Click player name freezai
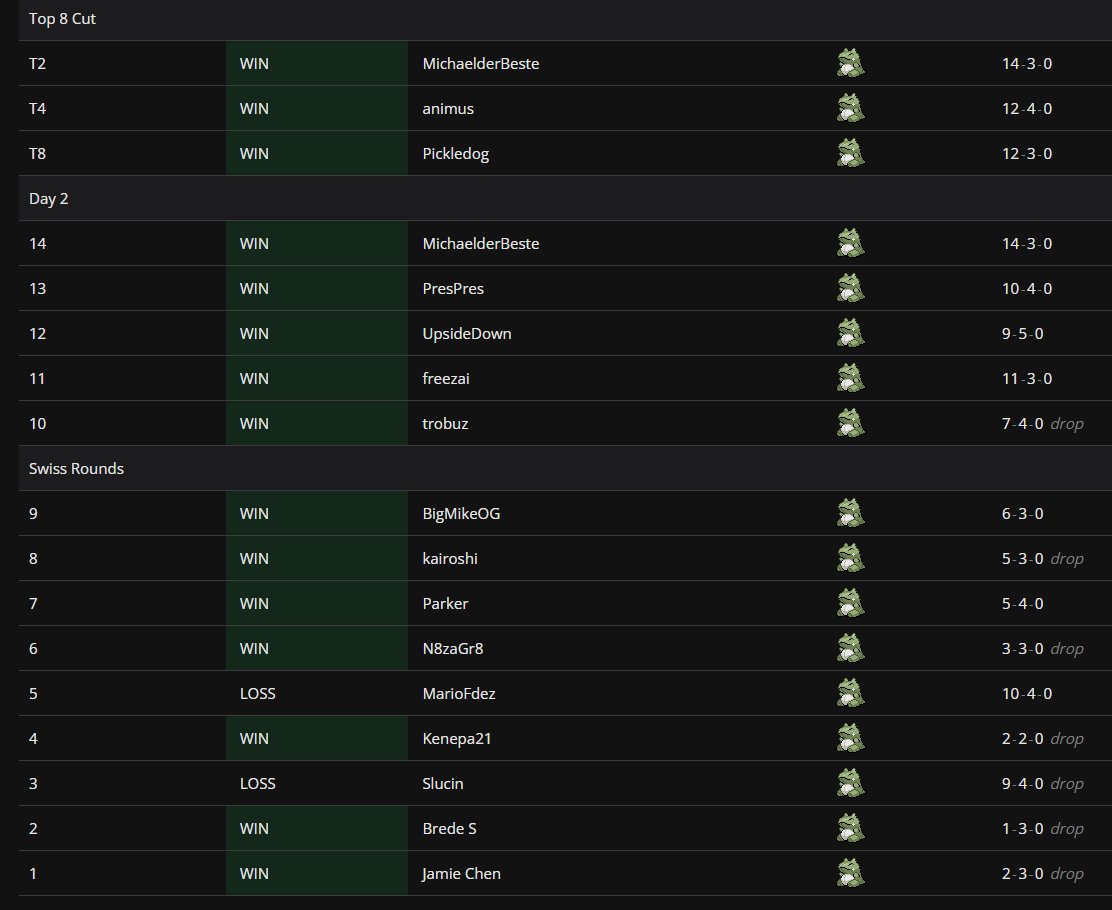The height and width of the screenshot is (910, 1112). click(446, 379)
